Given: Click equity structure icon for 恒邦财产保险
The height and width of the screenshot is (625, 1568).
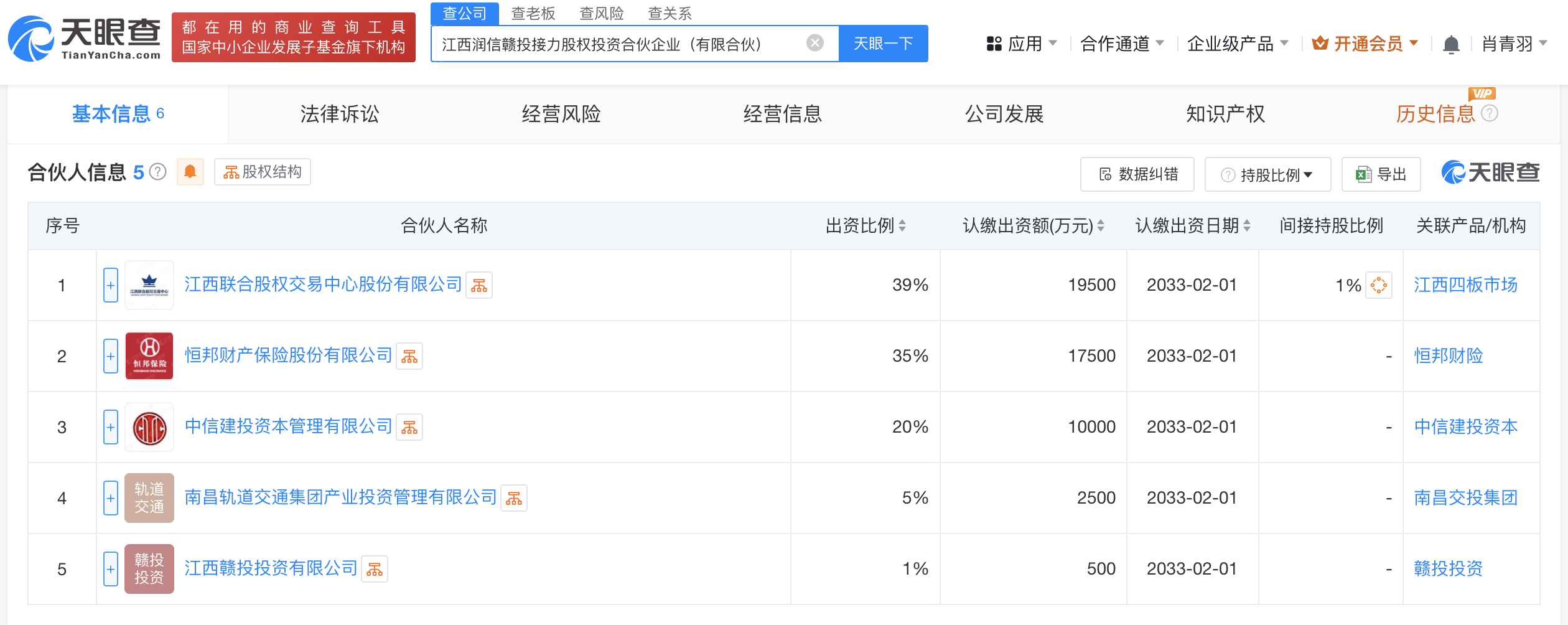Looking at the screenshot, I should tap(409, 356).
